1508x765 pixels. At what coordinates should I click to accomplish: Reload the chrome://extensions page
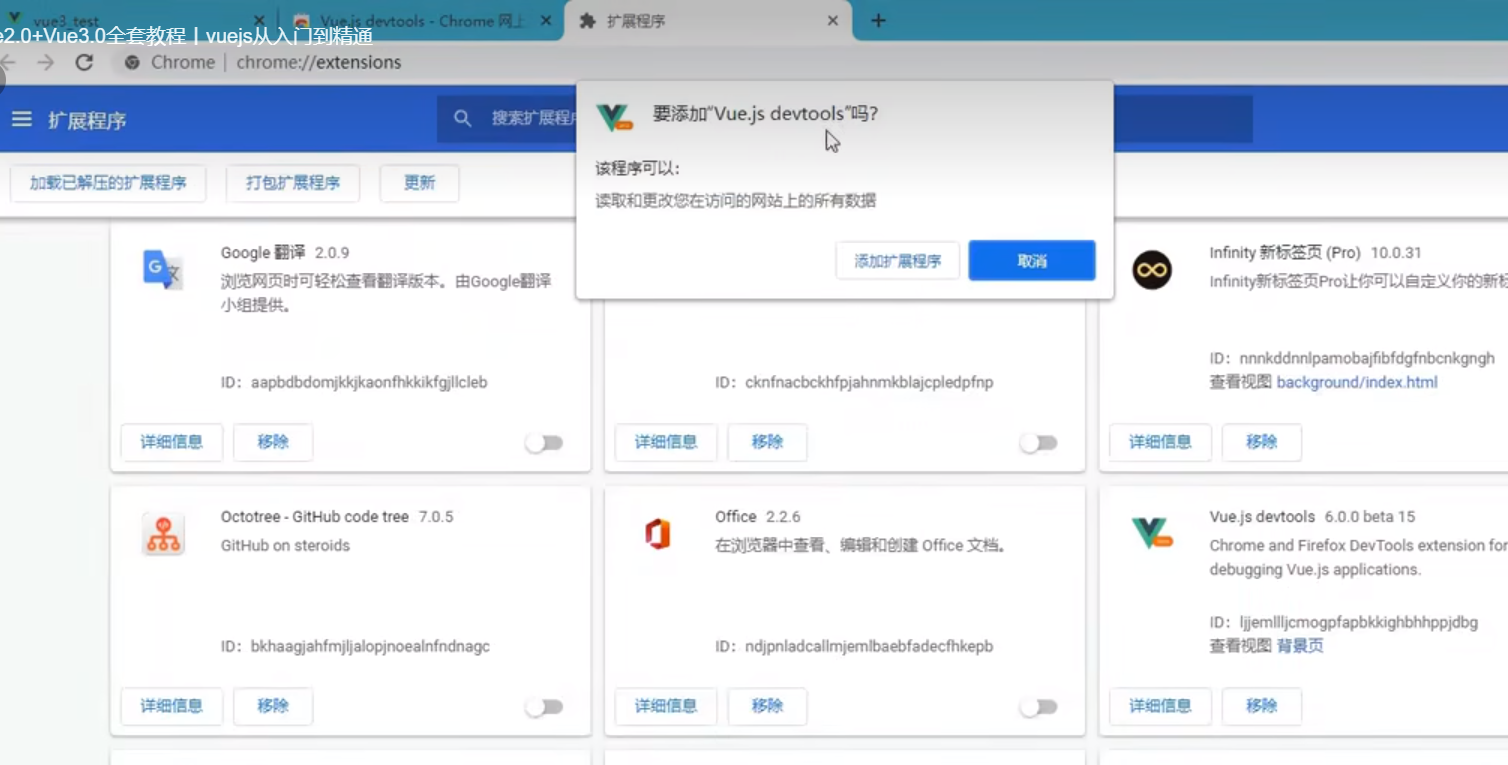coord(84,62)
